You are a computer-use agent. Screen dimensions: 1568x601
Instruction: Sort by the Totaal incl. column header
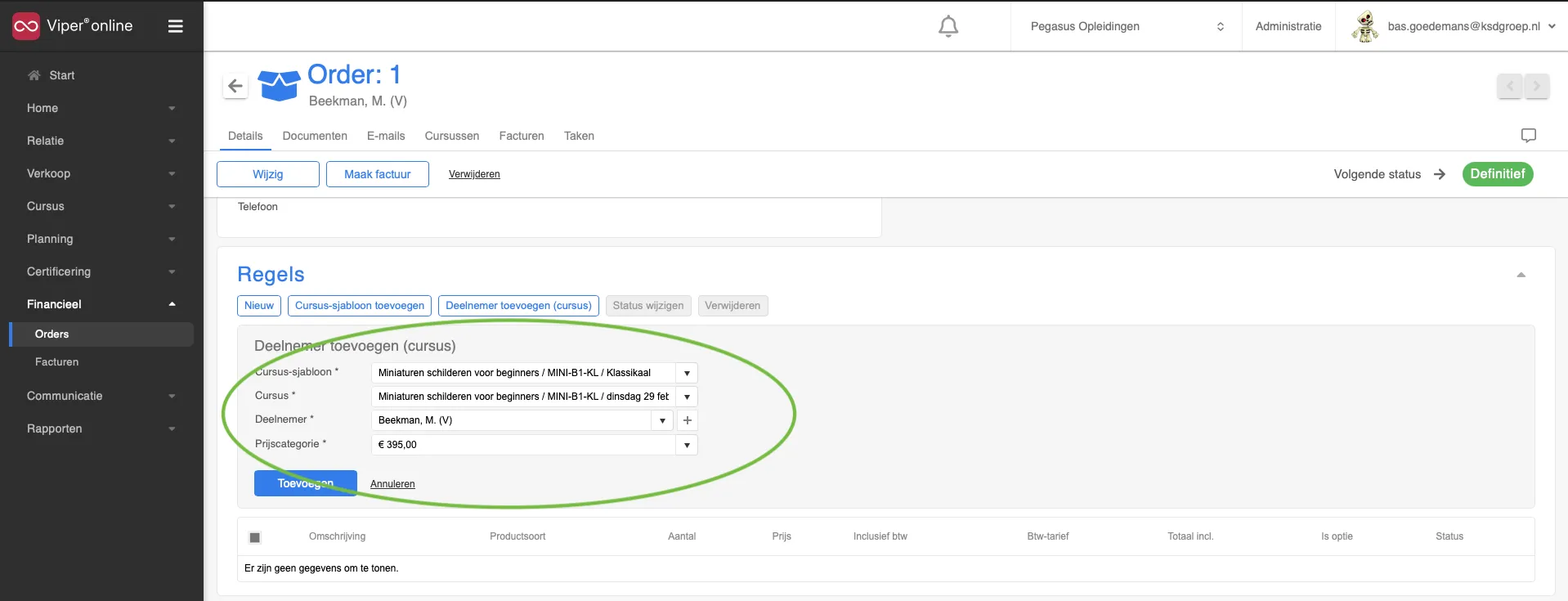[1190, 536]
